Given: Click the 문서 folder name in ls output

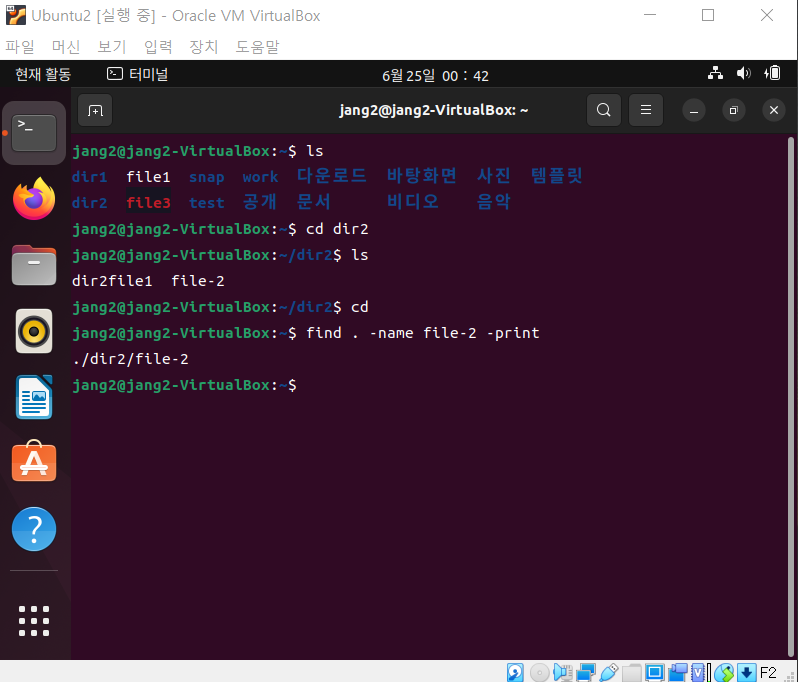Looking at the screenshot, I should click(314, 202).
